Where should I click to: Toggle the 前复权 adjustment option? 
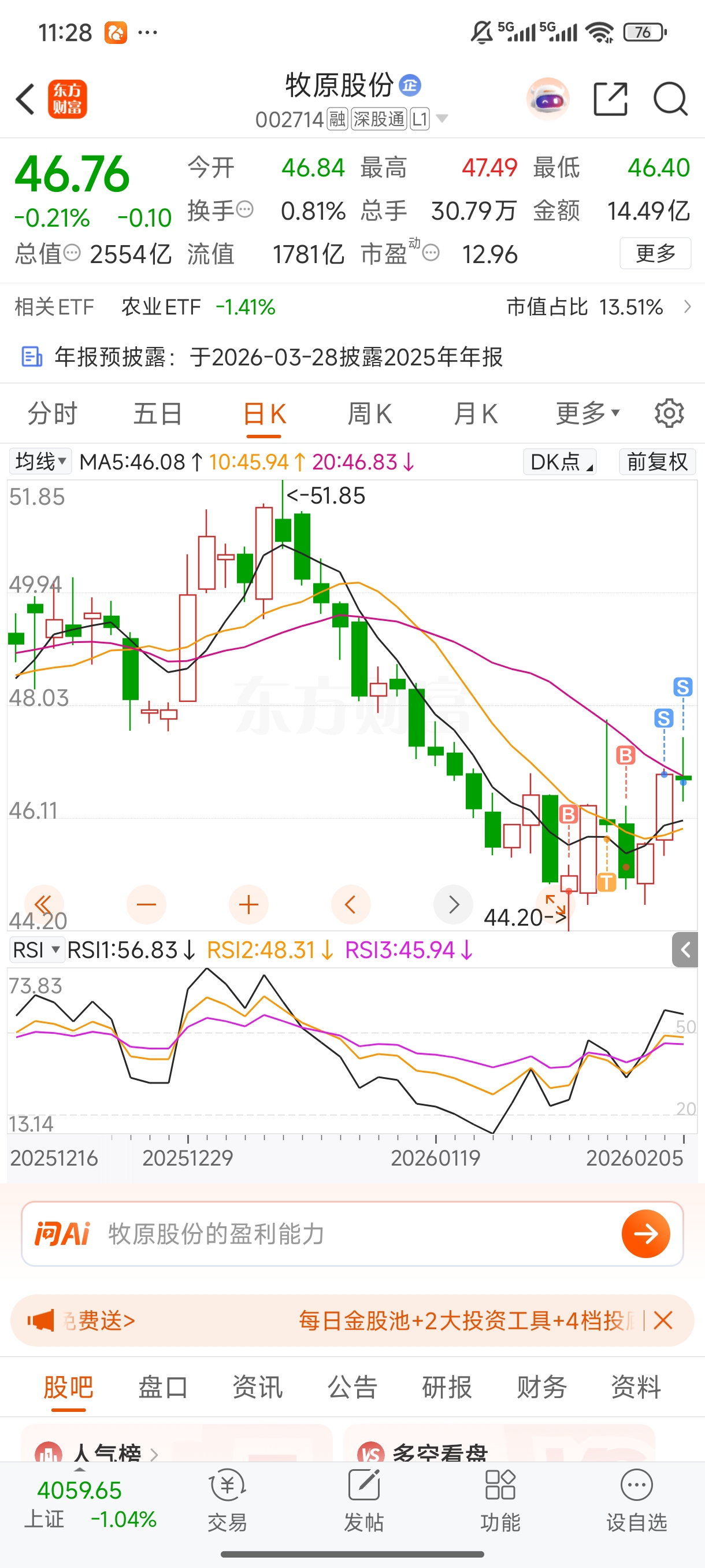coord(657,461)
